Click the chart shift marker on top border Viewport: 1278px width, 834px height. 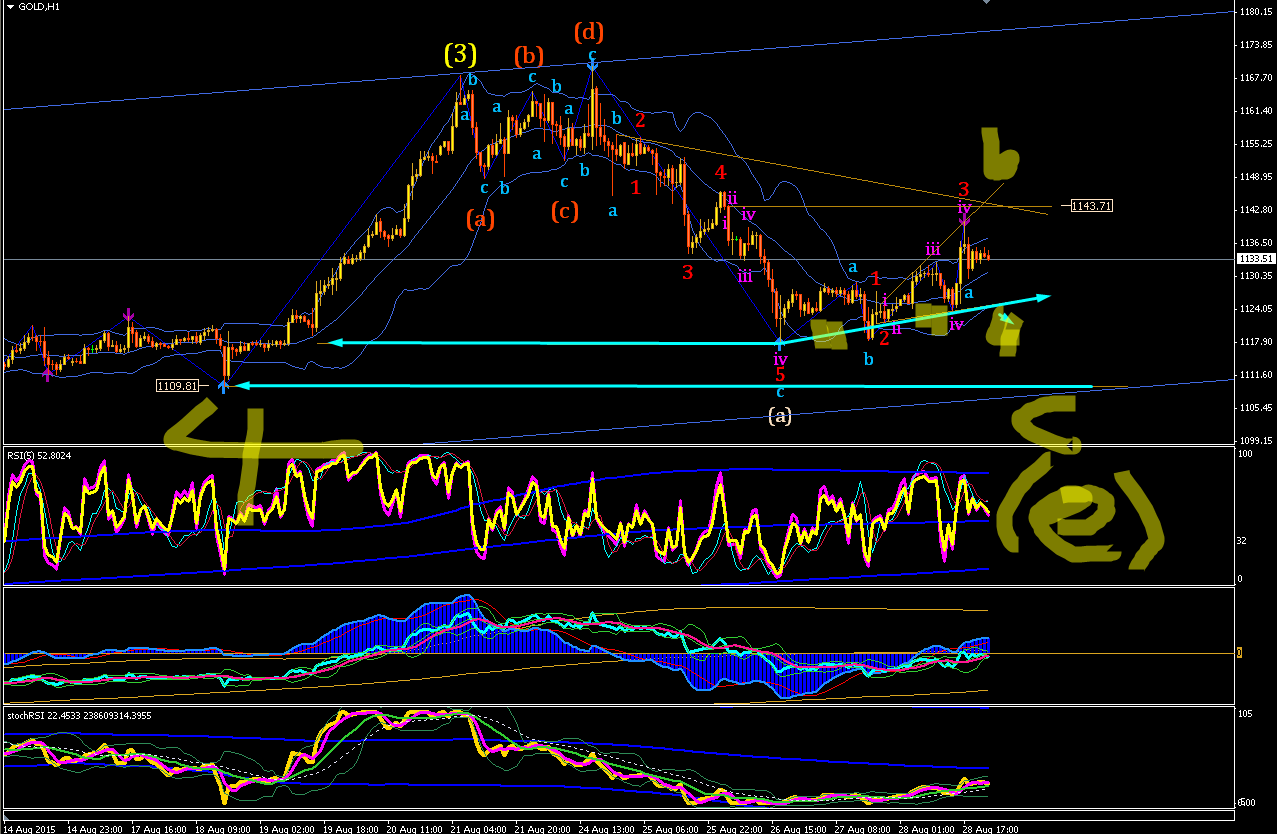point(987,4)
